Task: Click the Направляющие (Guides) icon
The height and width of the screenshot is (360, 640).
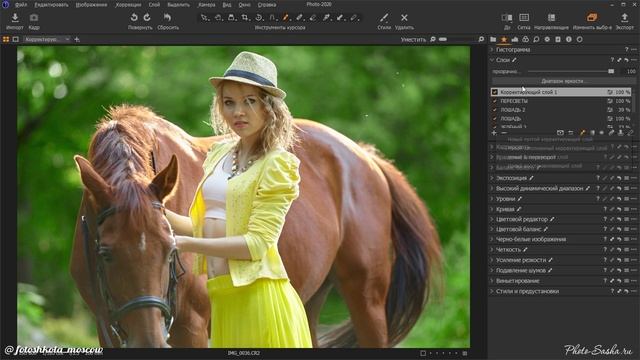Action: point(551,18)
